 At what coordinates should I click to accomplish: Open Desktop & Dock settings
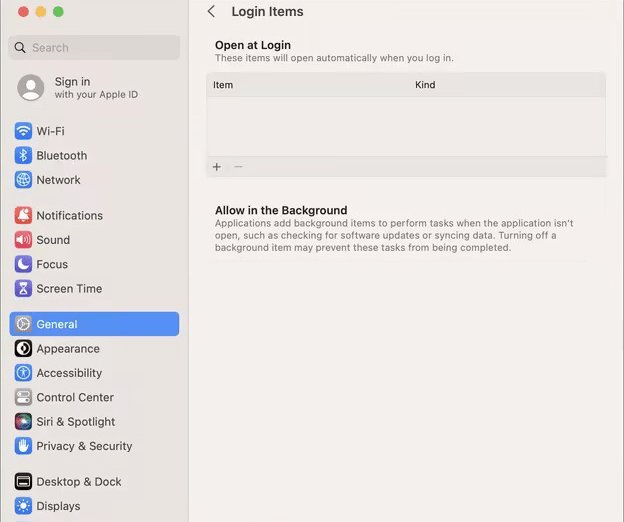click(79, 482)
